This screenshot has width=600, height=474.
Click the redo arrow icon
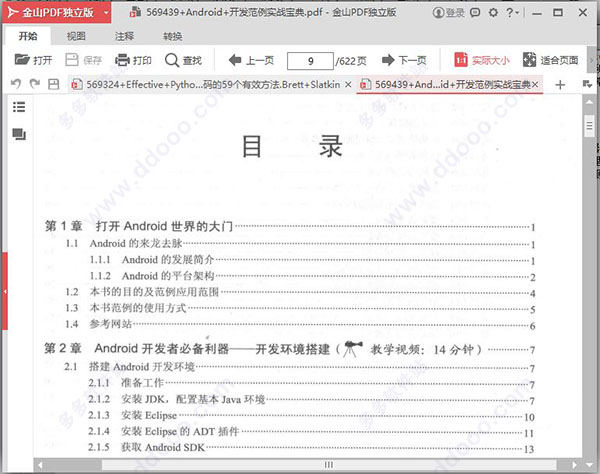(x=35, y=84)
